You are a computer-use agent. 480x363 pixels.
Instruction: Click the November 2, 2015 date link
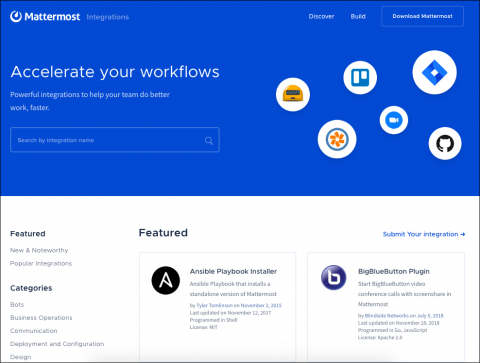[261, 305]
